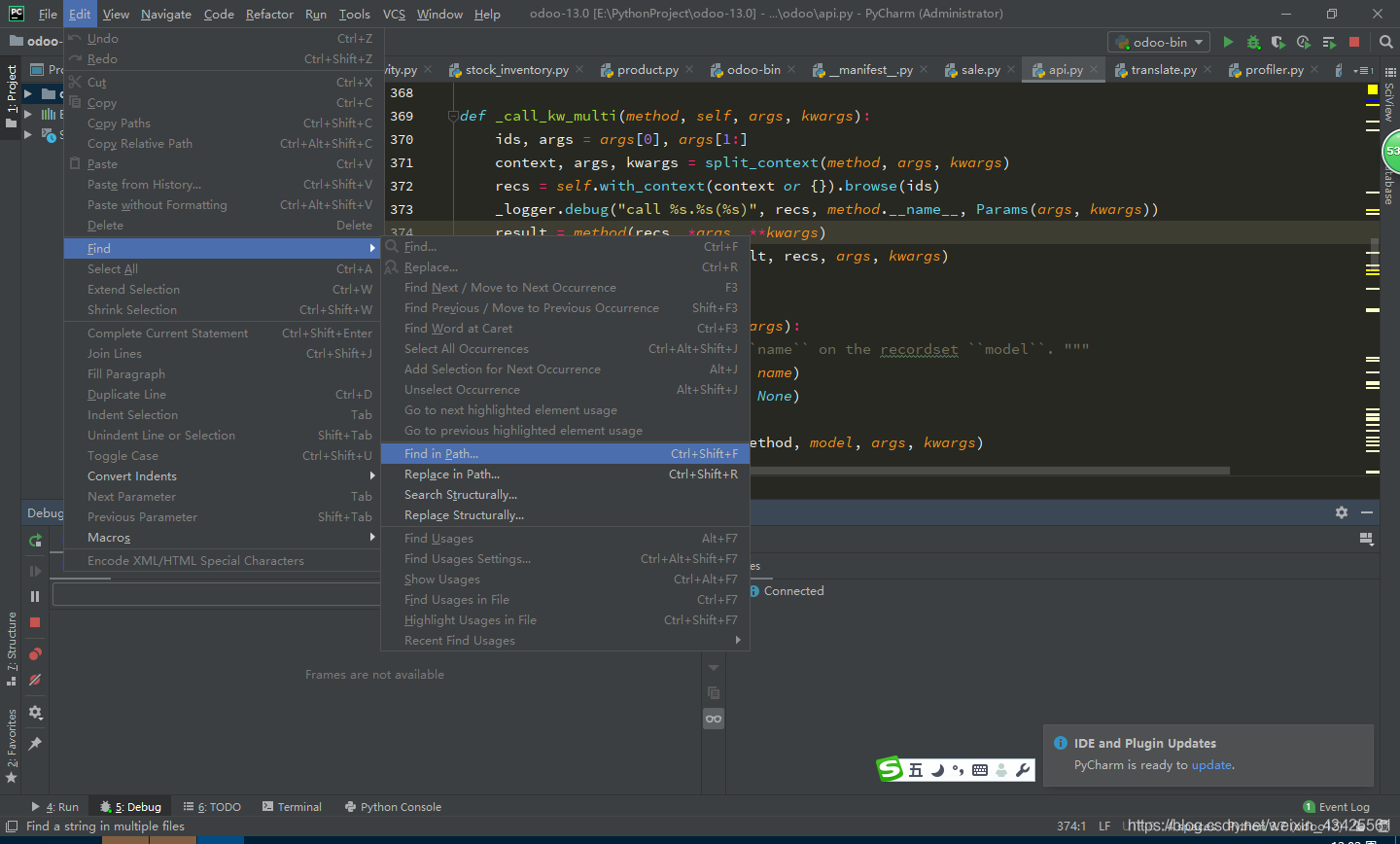Run with coverage icon in toolbar

pyautogui.click(x=1278, y=42)
